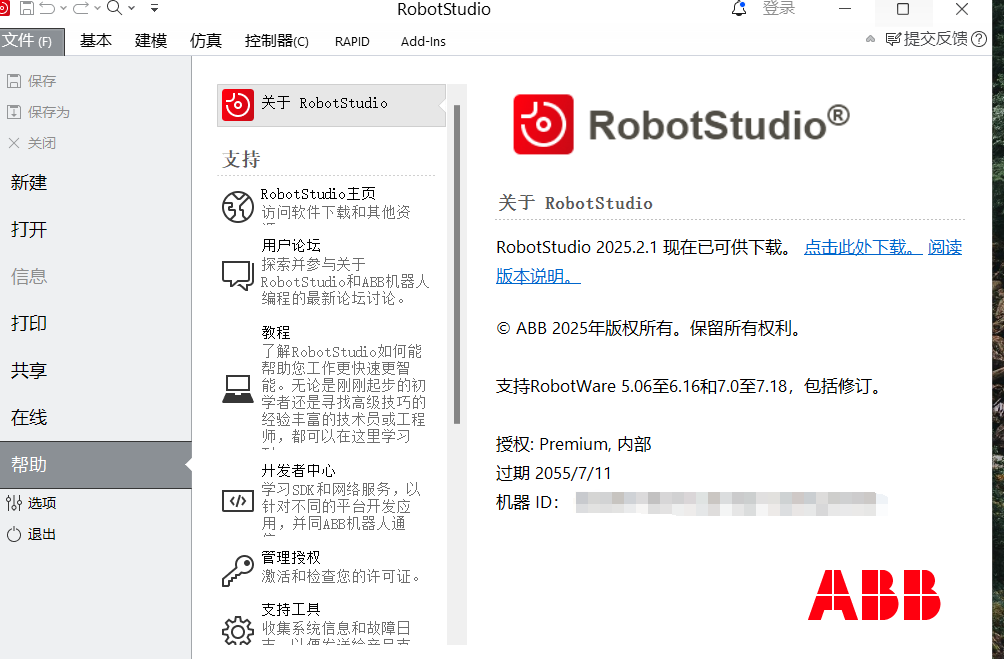Image resolution: width=1004 pixels, height=659 pixels.
Task: Open the 教程 laptop icon
Action: click(x=238, y=388)
